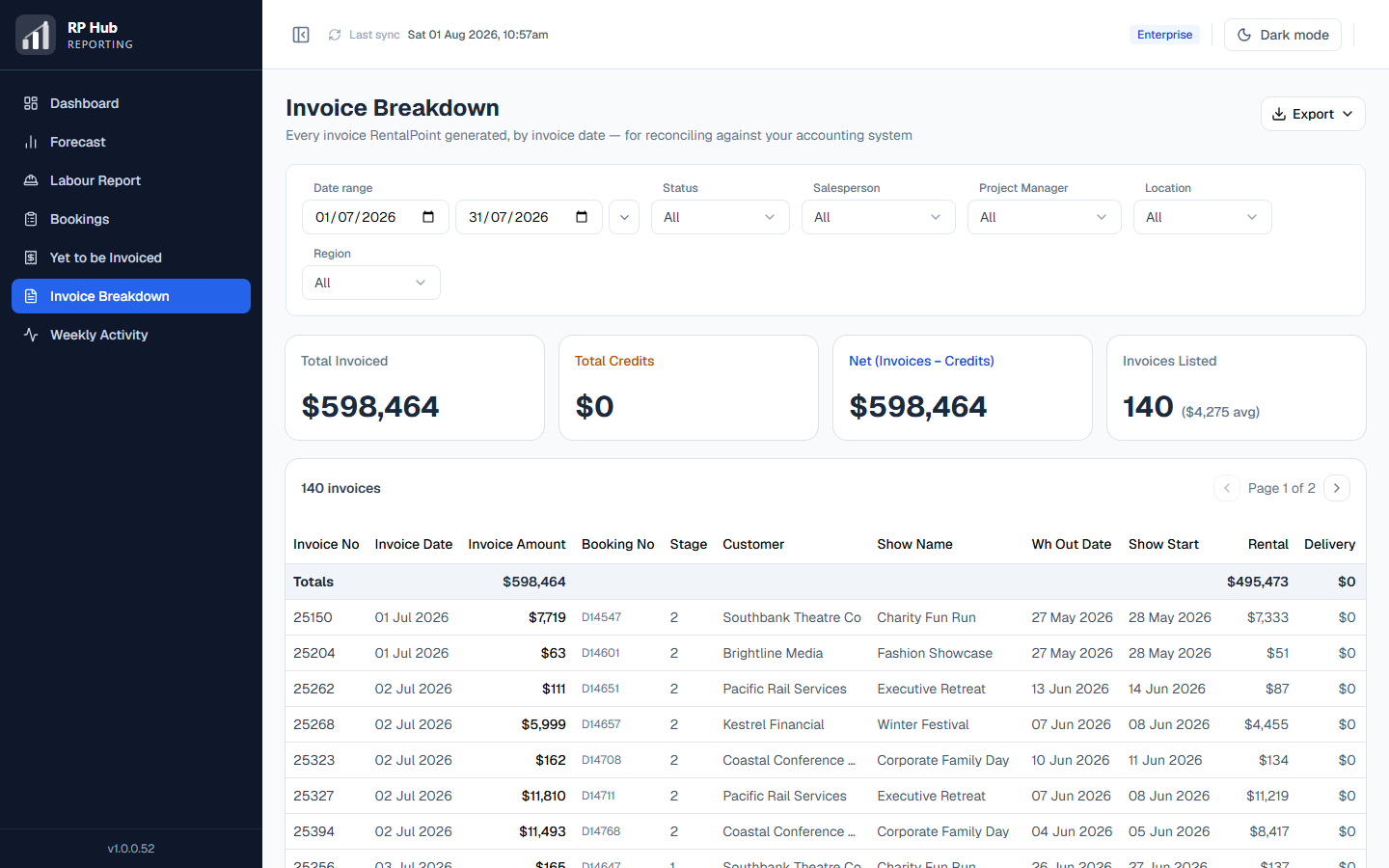The image size is (1389, 868).
Task: Click the Total Credits summary card
Action: 689,388
